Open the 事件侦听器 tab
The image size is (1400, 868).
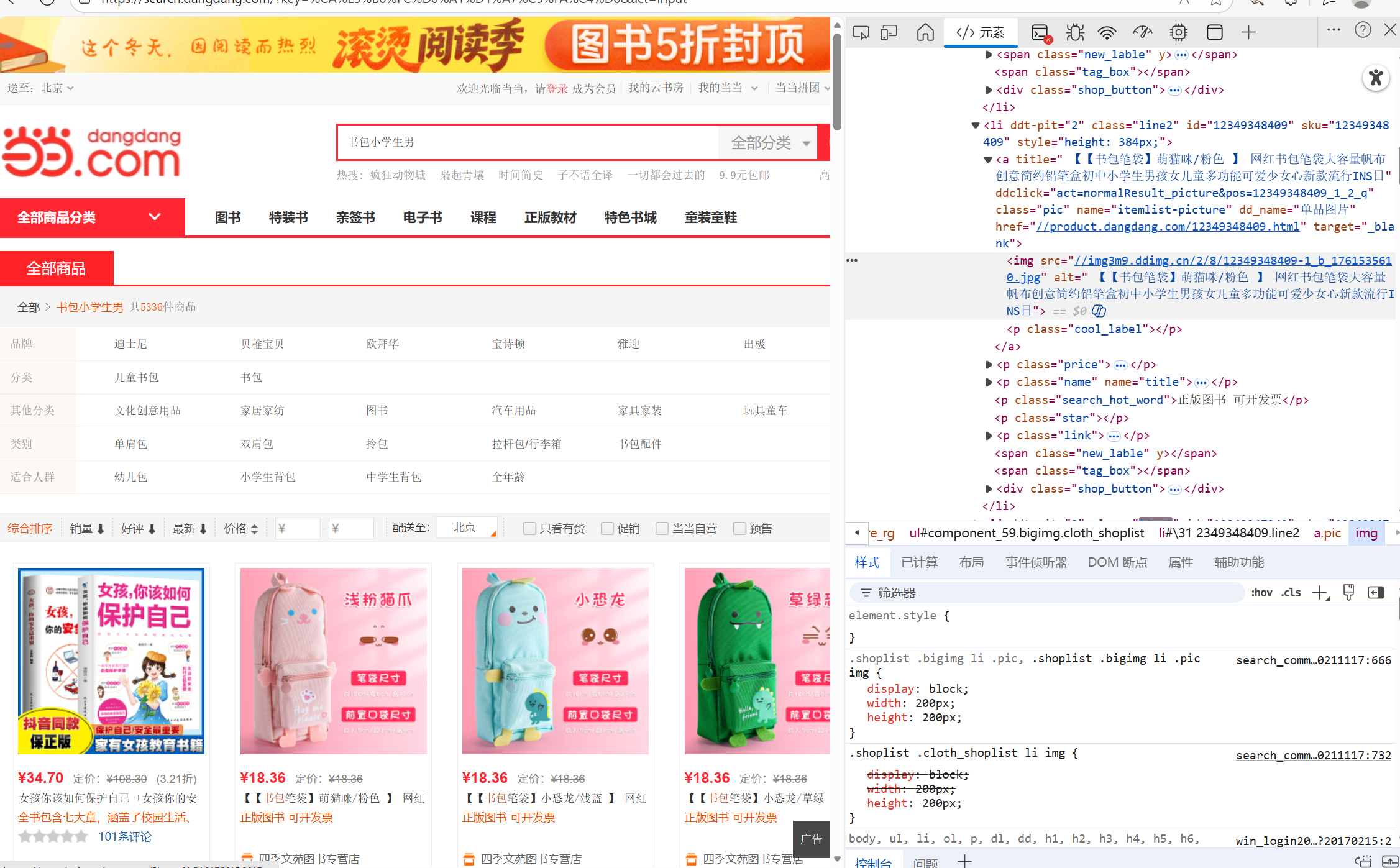1035,562
